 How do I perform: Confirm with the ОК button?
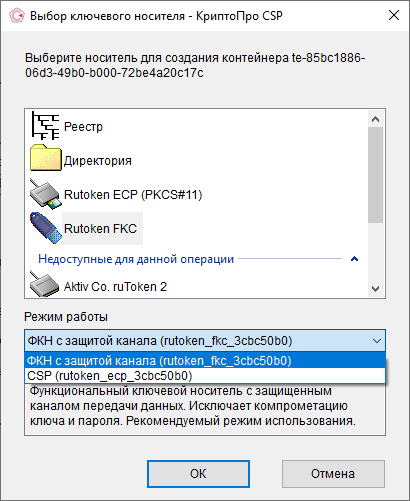point(198,474)
